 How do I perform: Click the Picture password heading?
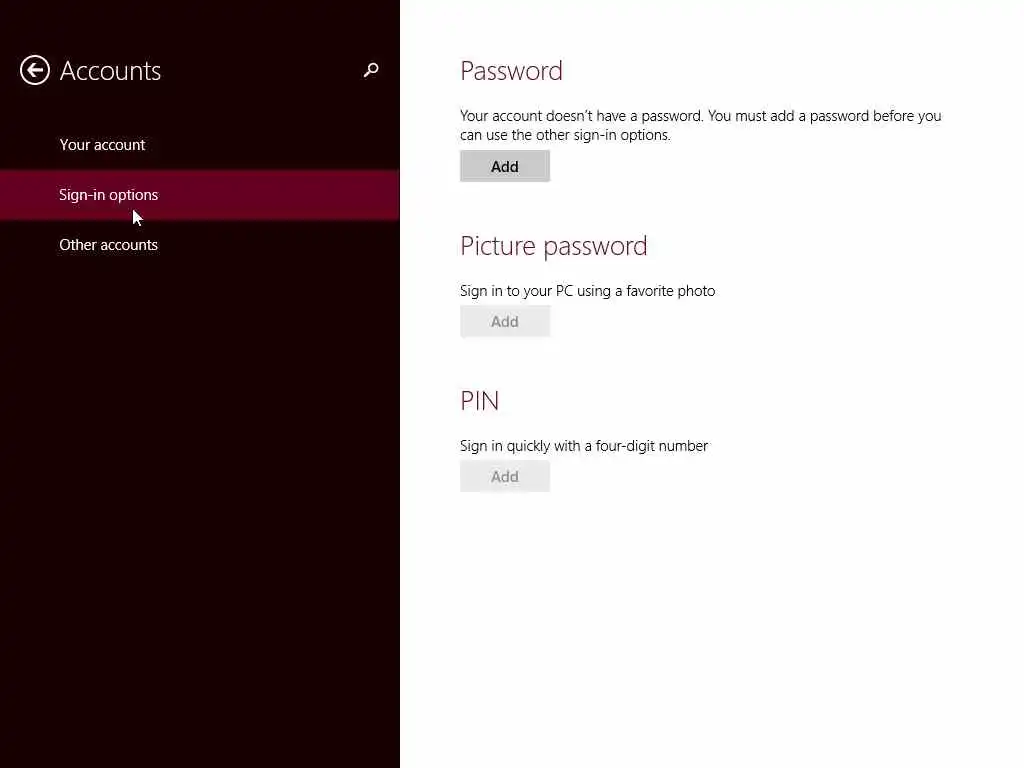pyautogui.click(x=553, y=246)
